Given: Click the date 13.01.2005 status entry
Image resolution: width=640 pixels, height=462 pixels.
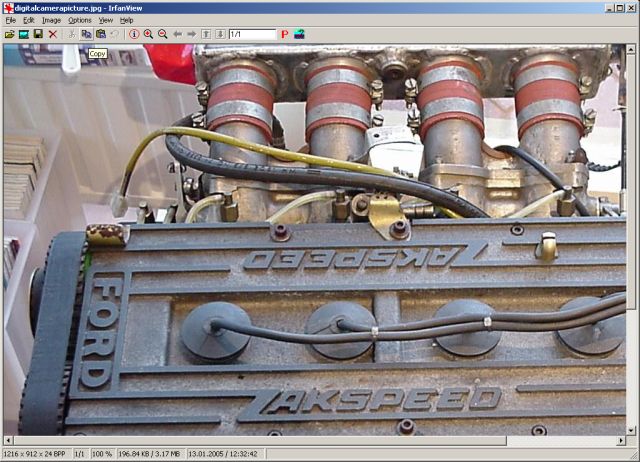Looking at the screenshot, I should [x=223, y=454].
